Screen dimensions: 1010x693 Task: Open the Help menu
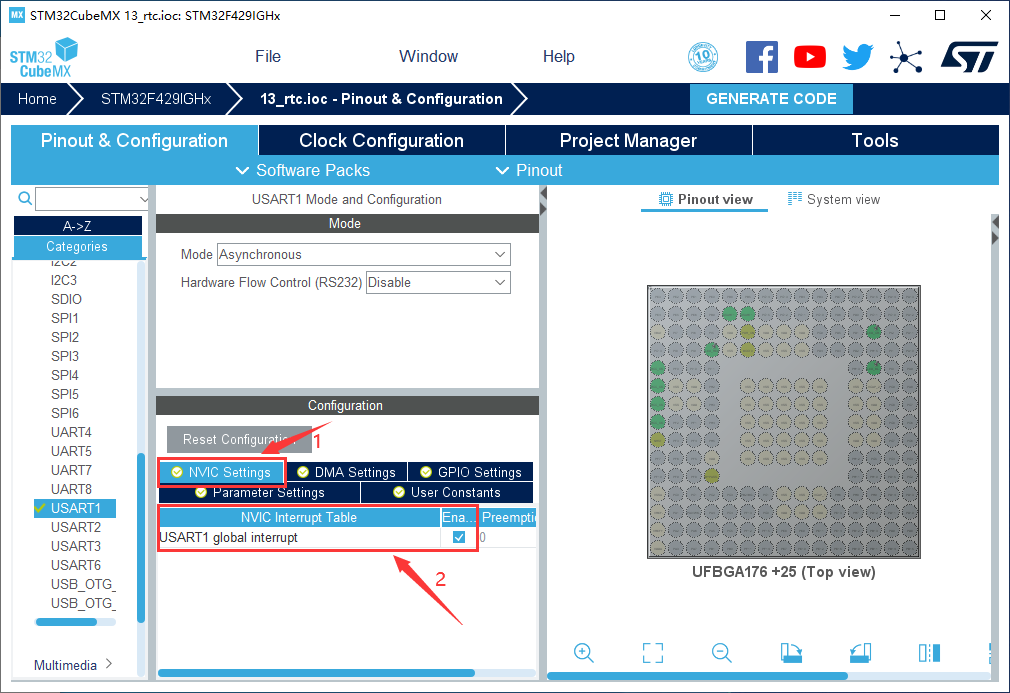[558, 57]
